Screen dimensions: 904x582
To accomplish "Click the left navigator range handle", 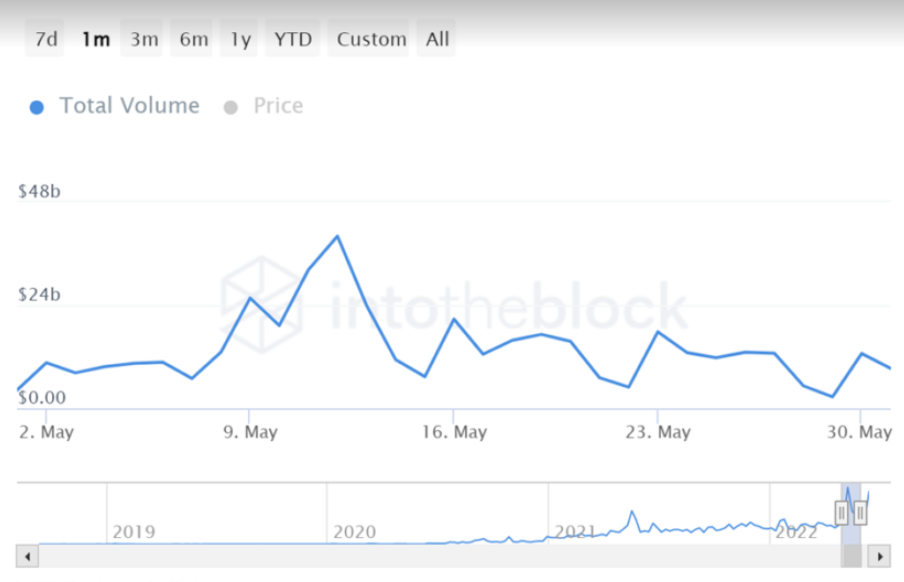I will click(842, 513).
